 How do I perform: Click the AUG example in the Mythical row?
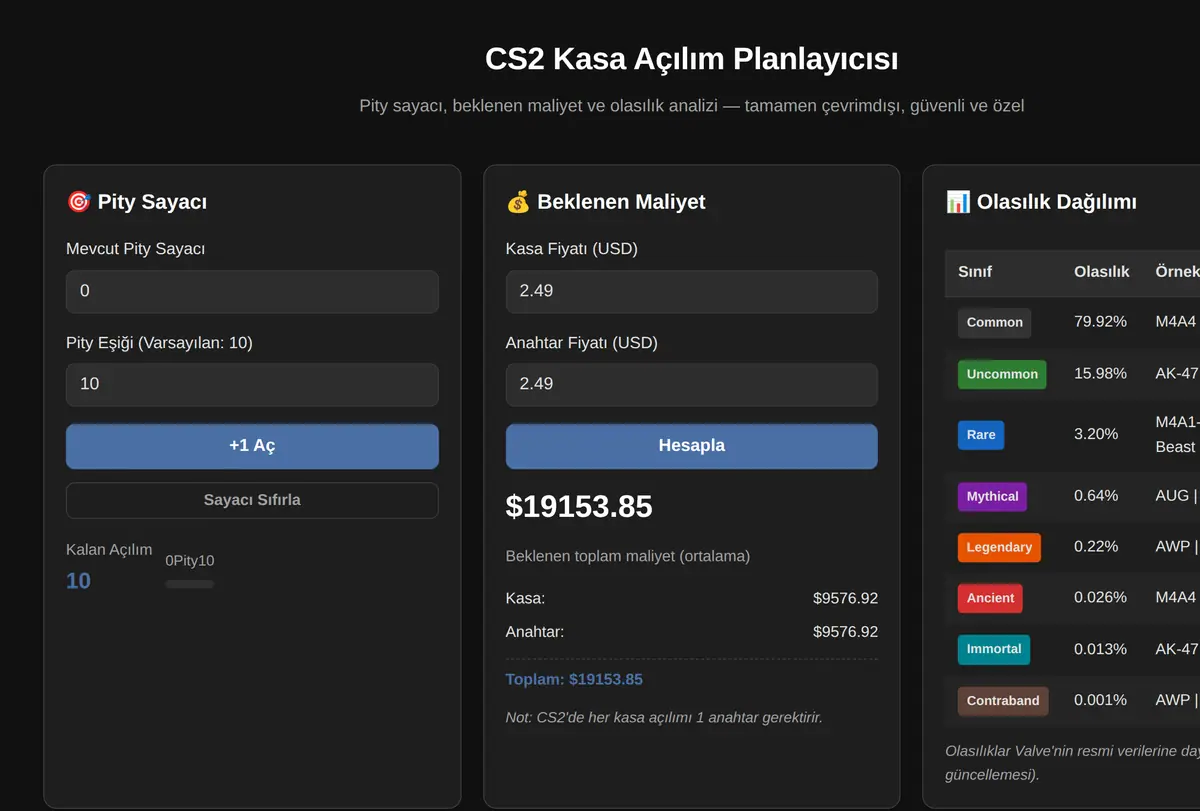[x=1177, y=495]
